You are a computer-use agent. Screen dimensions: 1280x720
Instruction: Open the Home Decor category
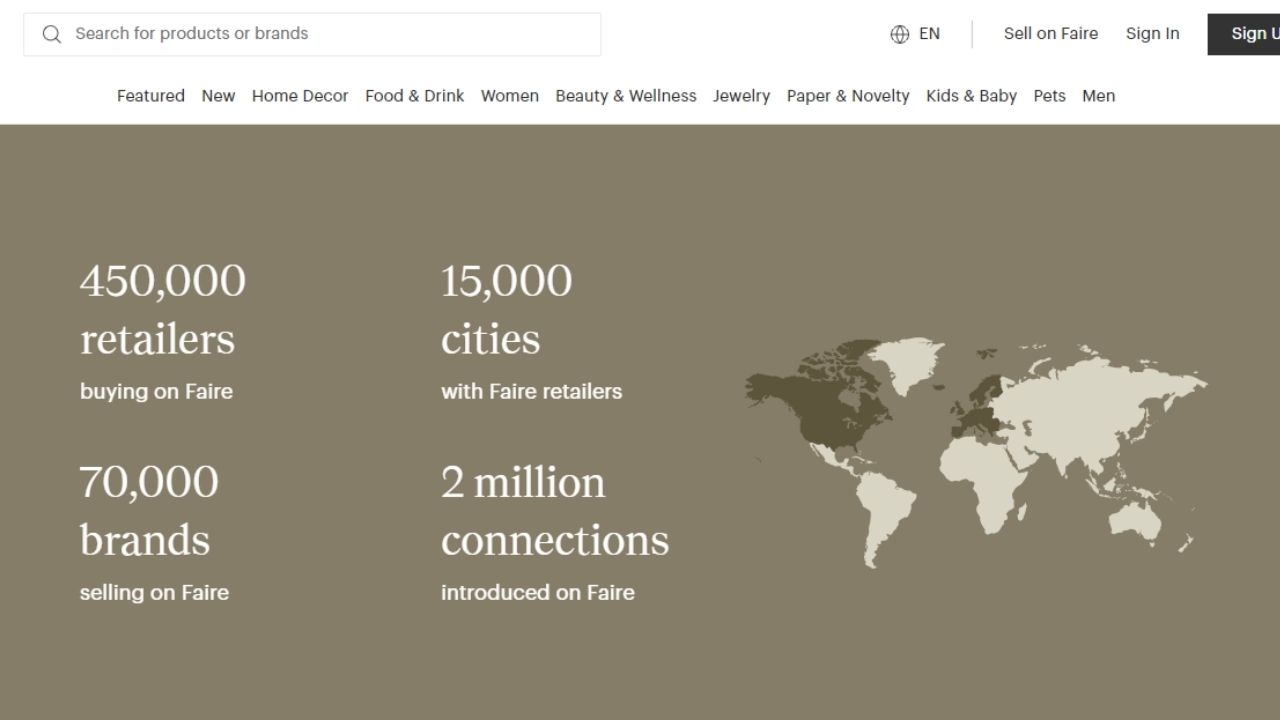coord(300,96)
